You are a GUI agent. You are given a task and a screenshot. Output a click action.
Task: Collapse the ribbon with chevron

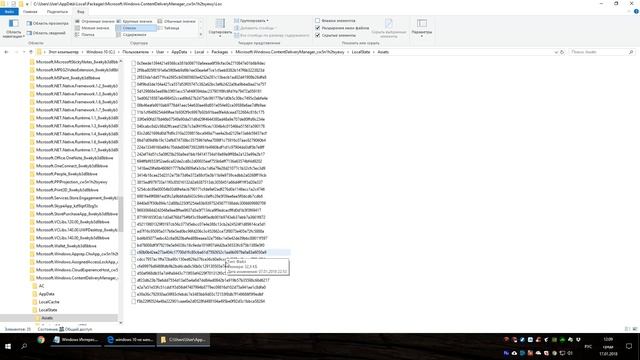(x=629, y=11)
